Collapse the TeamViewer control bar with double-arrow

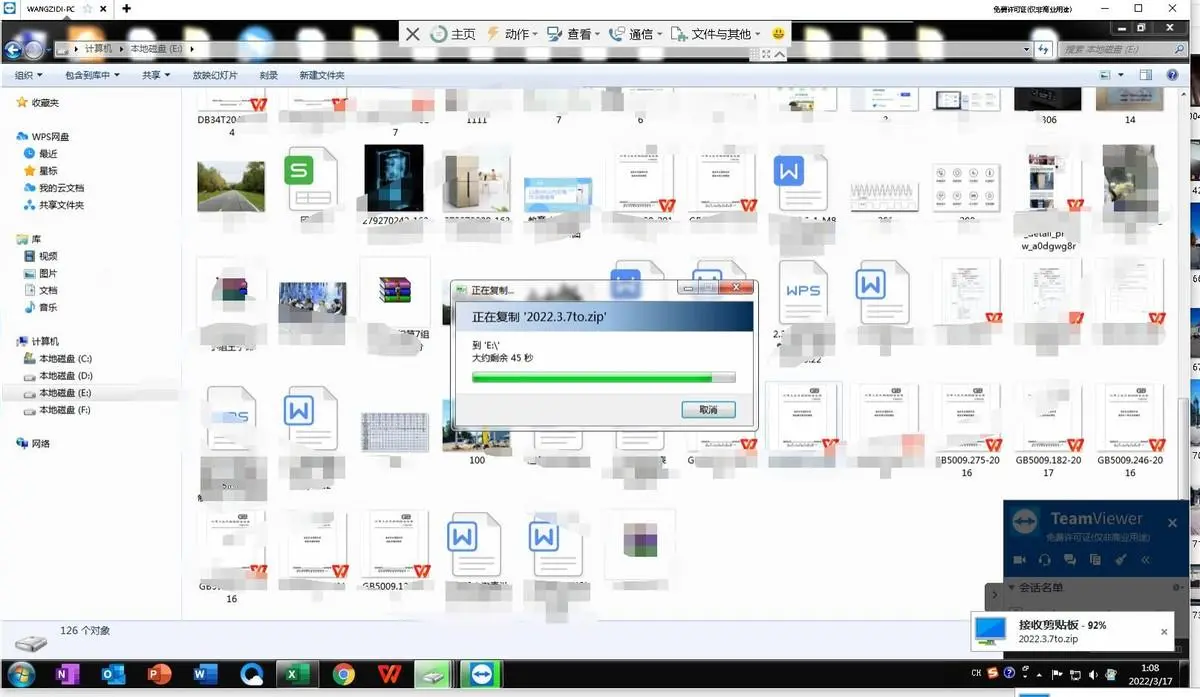[1146, 559]
